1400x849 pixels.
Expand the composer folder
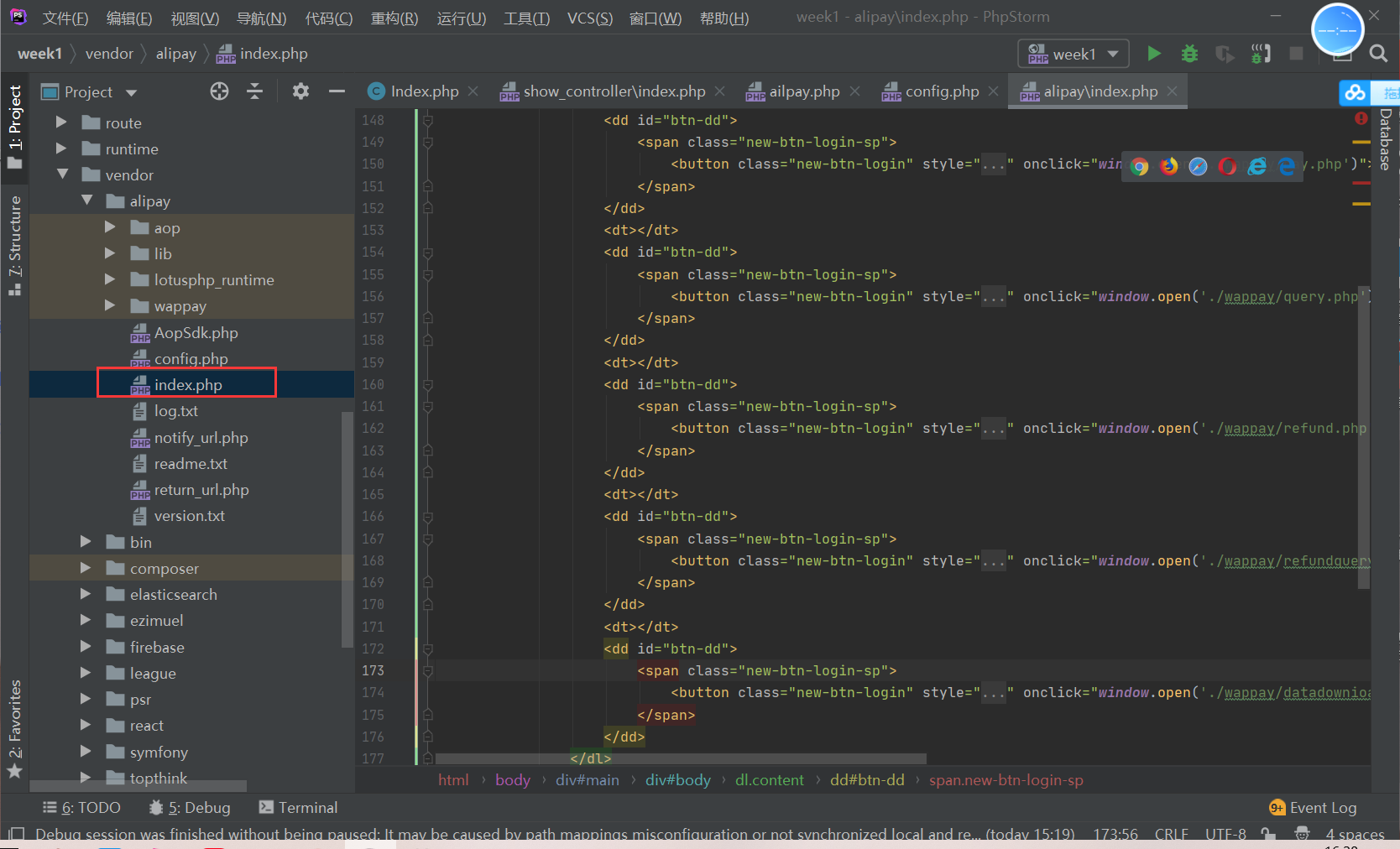(x=86, y=568)
